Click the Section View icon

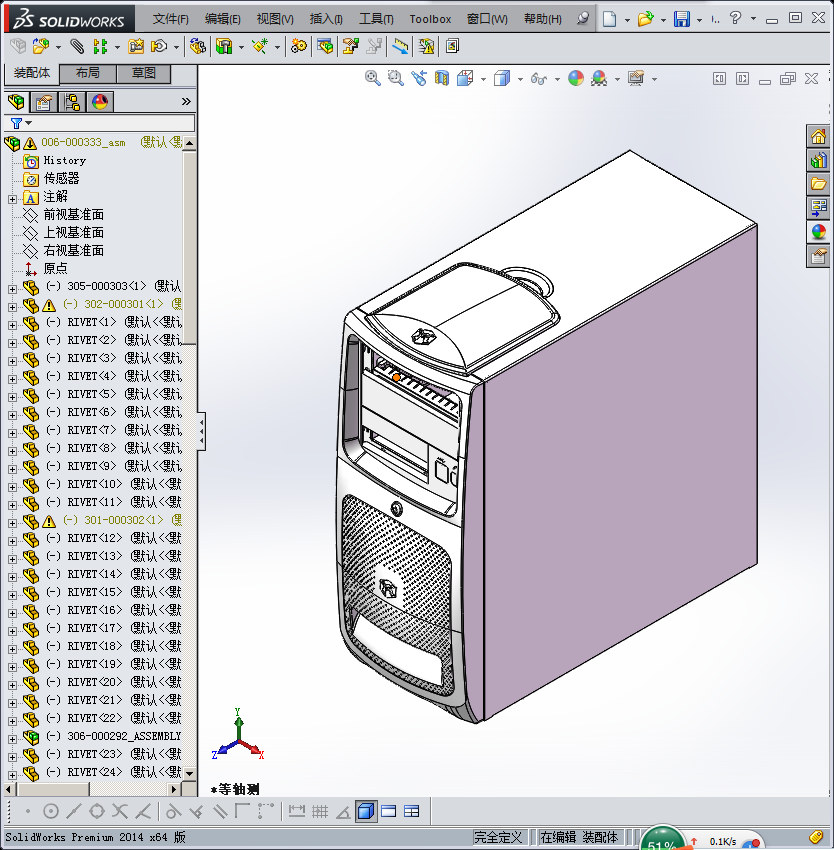(442, 79)
